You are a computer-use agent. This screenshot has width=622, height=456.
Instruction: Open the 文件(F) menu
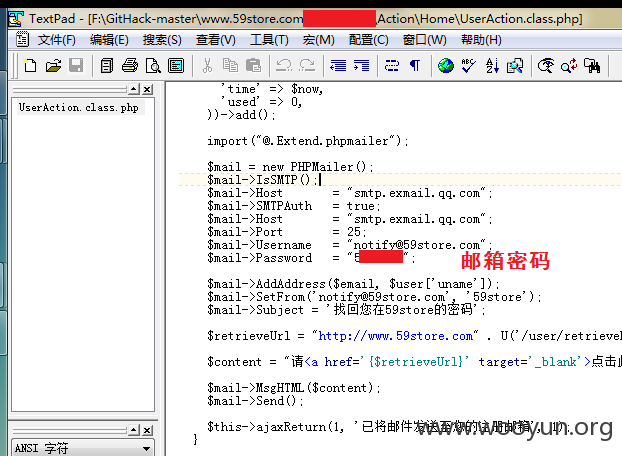pos(56,40)
